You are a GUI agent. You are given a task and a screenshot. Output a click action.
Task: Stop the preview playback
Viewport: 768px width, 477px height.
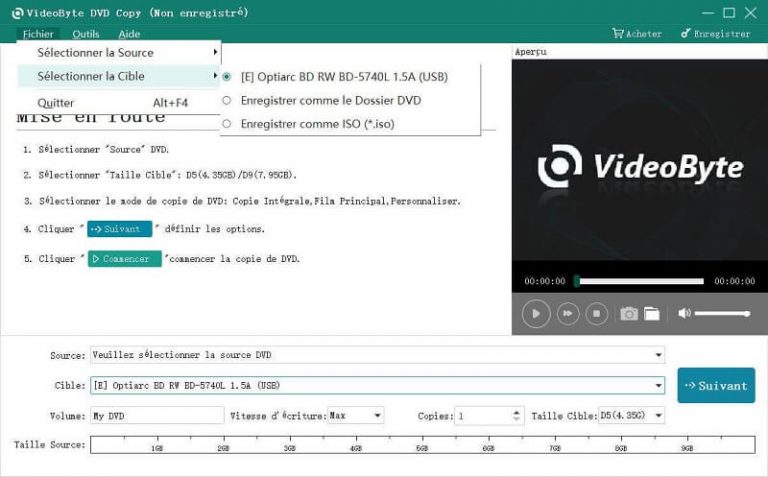[596, 313]
